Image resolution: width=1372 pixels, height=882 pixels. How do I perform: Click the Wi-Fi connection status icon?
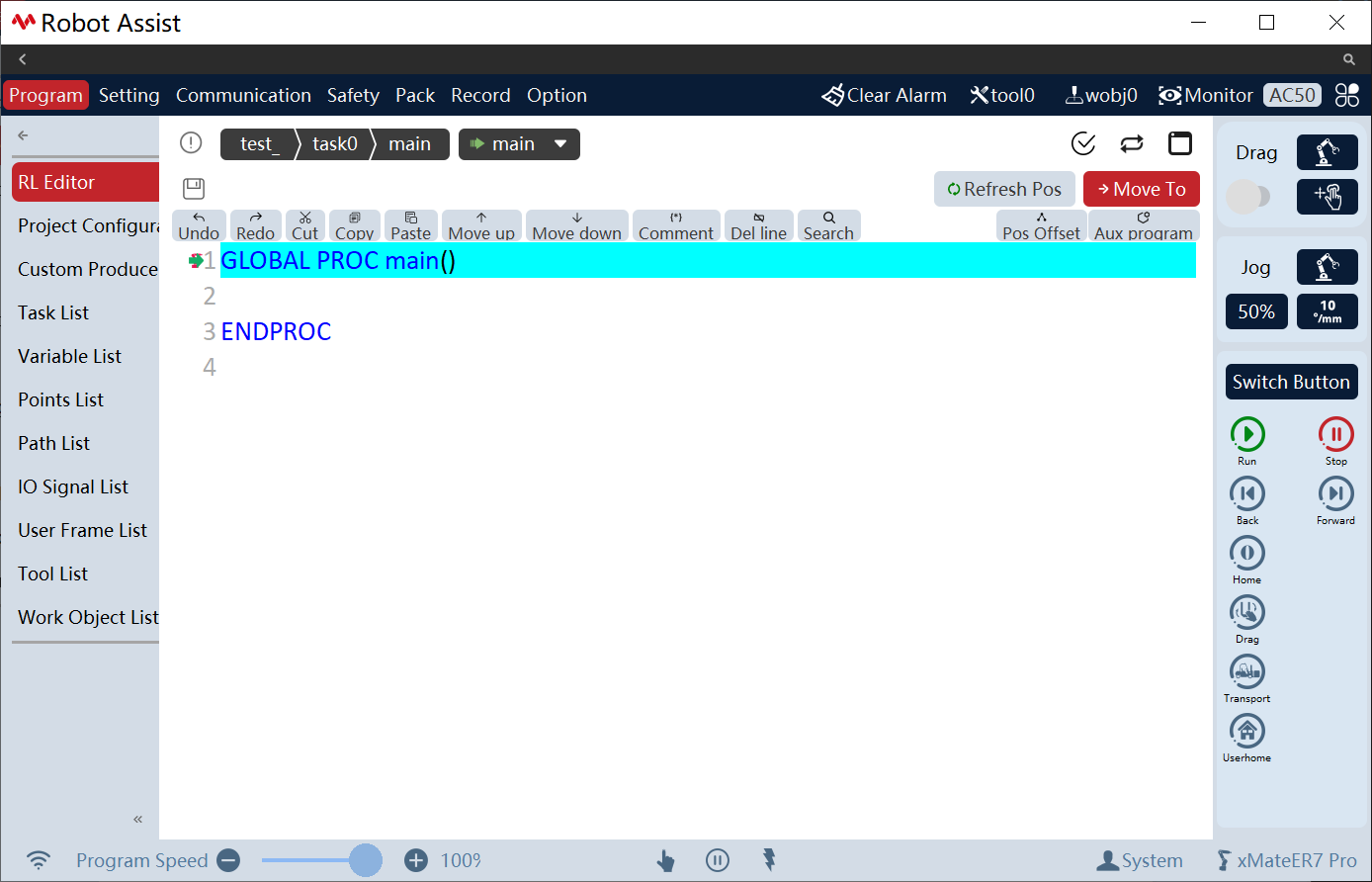click(39, 860)
